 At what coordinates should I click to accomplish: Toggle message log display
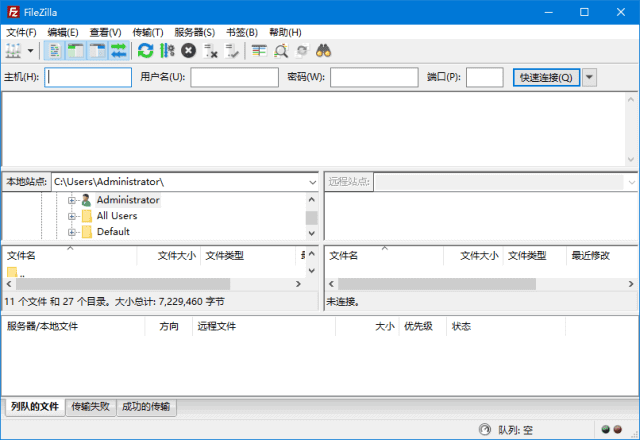click(55, 50)
